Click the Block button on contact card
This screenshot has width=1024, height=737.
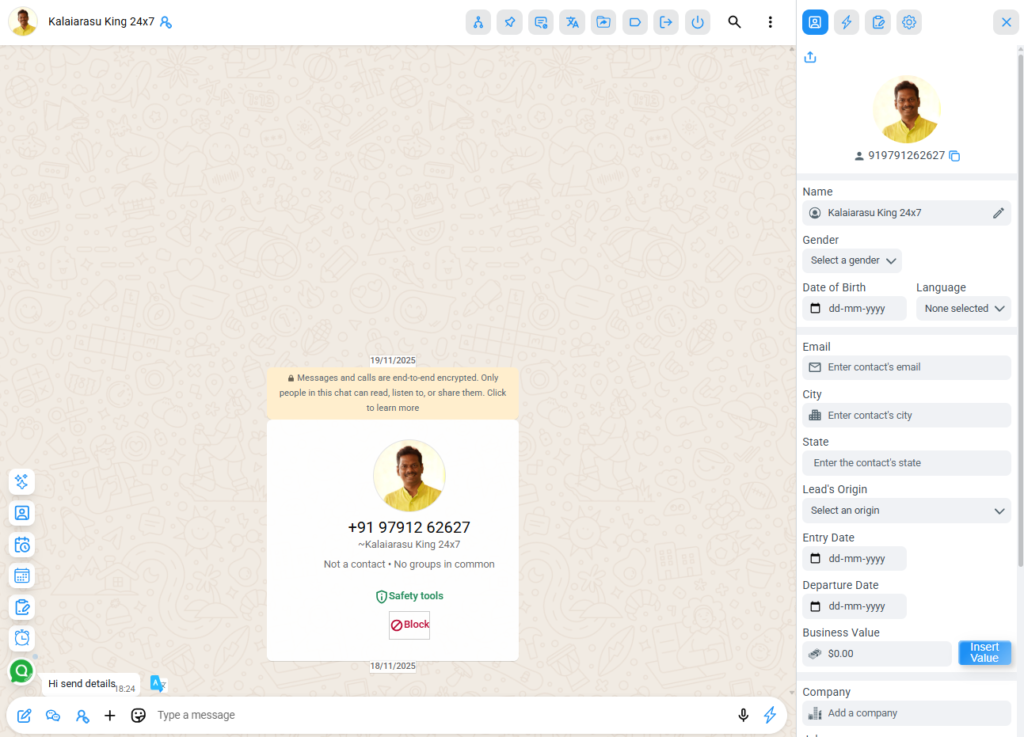[x=410, y=625]
